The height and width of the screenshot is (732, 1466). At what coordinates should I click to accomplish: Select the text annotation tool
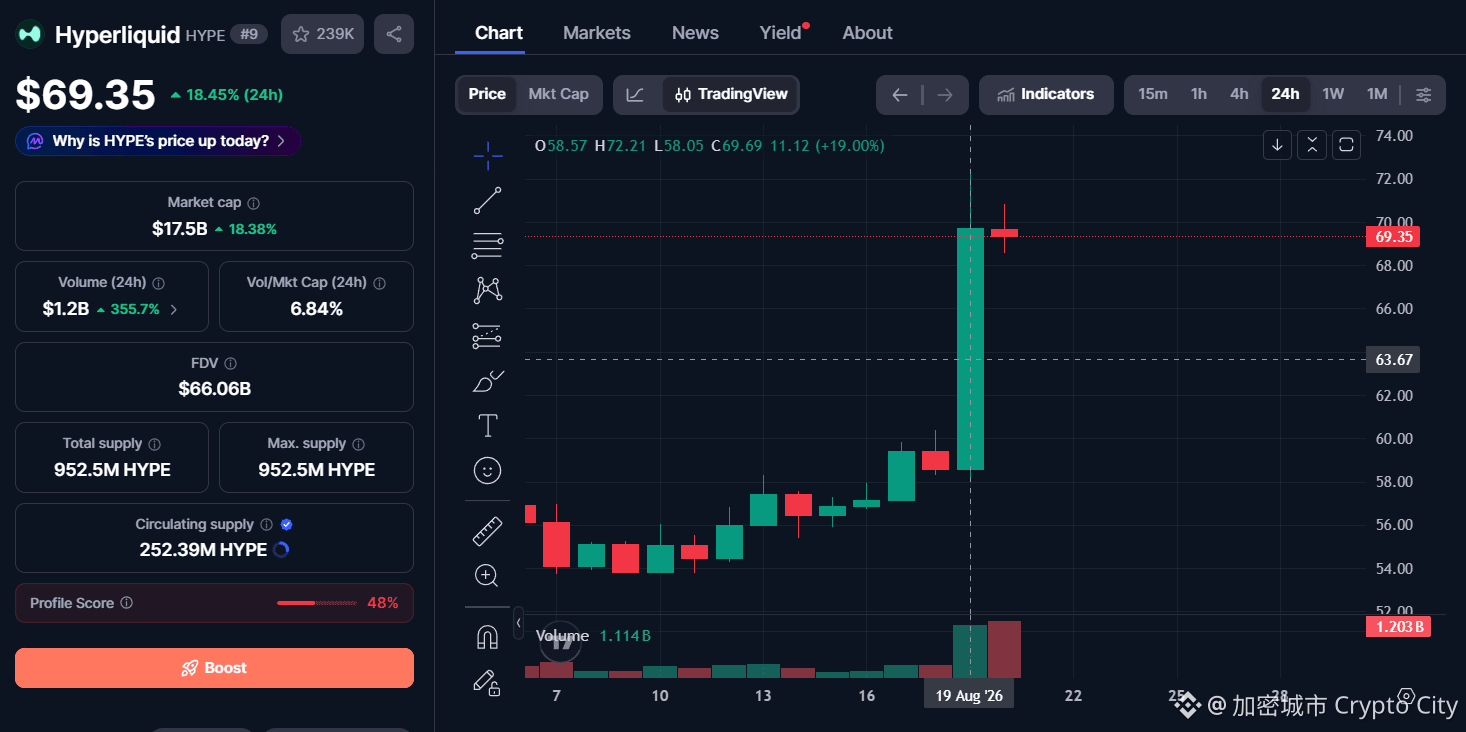[487, 426]
